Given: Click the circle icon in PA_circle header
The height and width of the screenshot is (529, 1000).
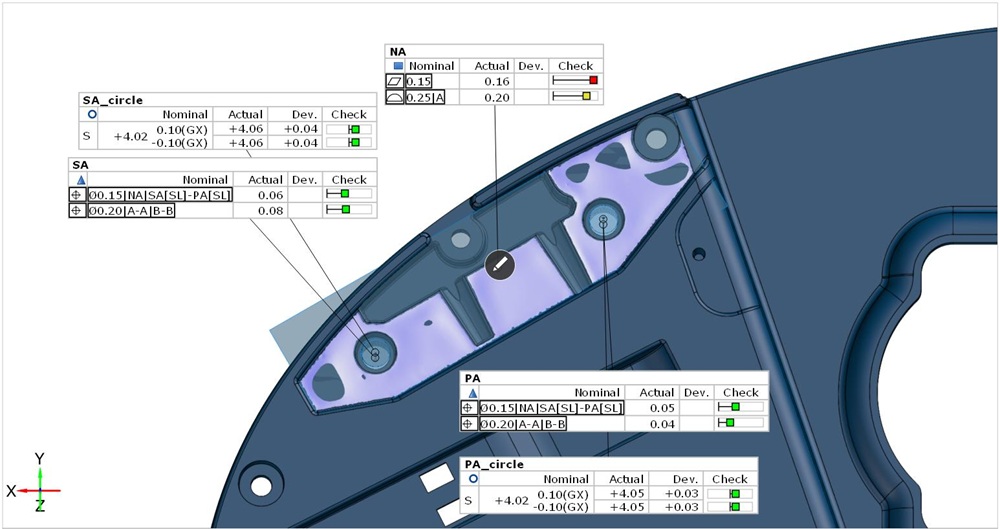Looking at the screenshot, I should point(473,479).
